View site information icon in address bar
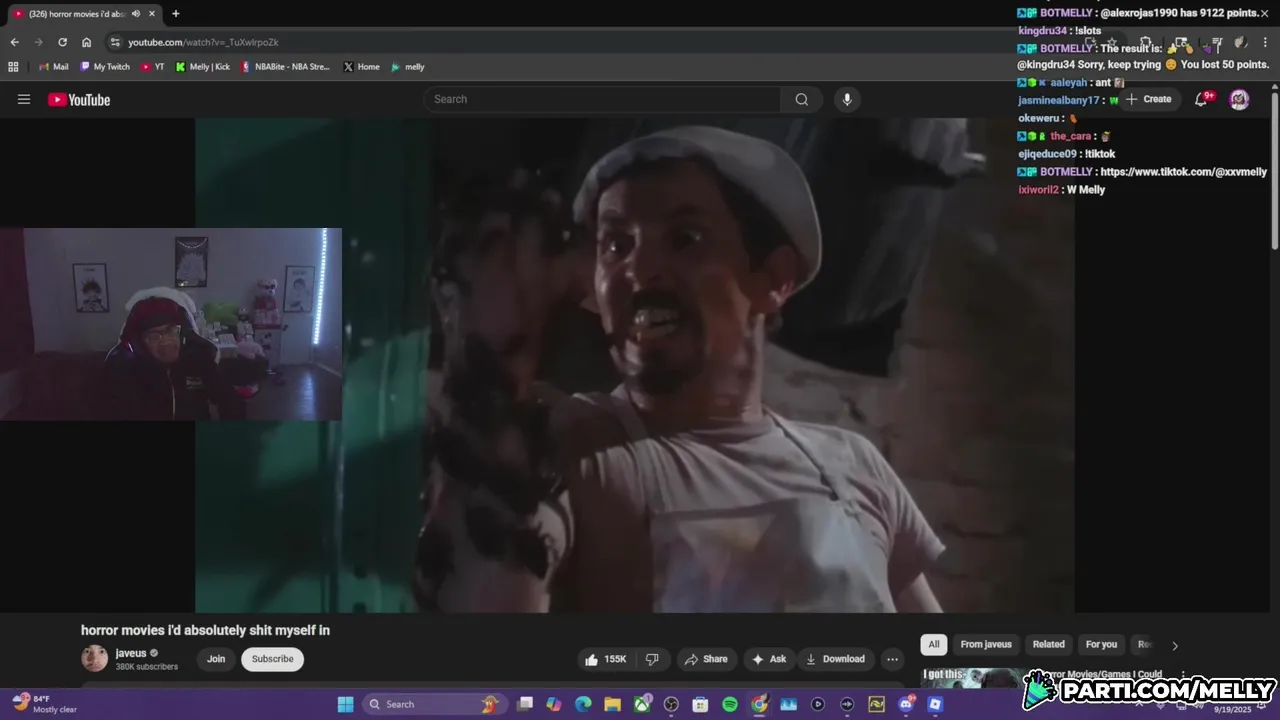Image resolution: width=1280 pixels, height=720 pixels. point(115,42)
